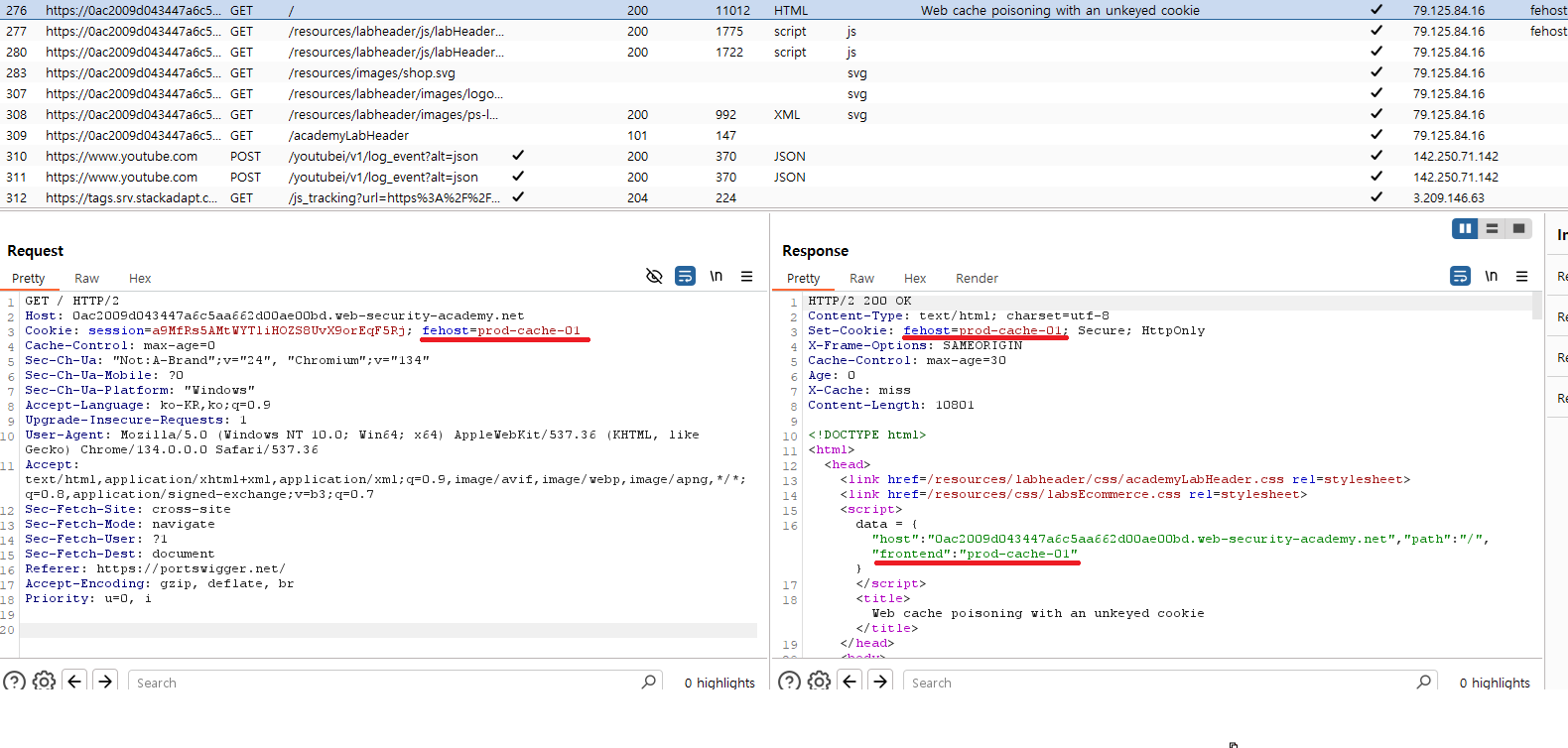Open the Request panel hamburger options menu
The width and height of the screenshot is (1568, 748).
[746, 277]
